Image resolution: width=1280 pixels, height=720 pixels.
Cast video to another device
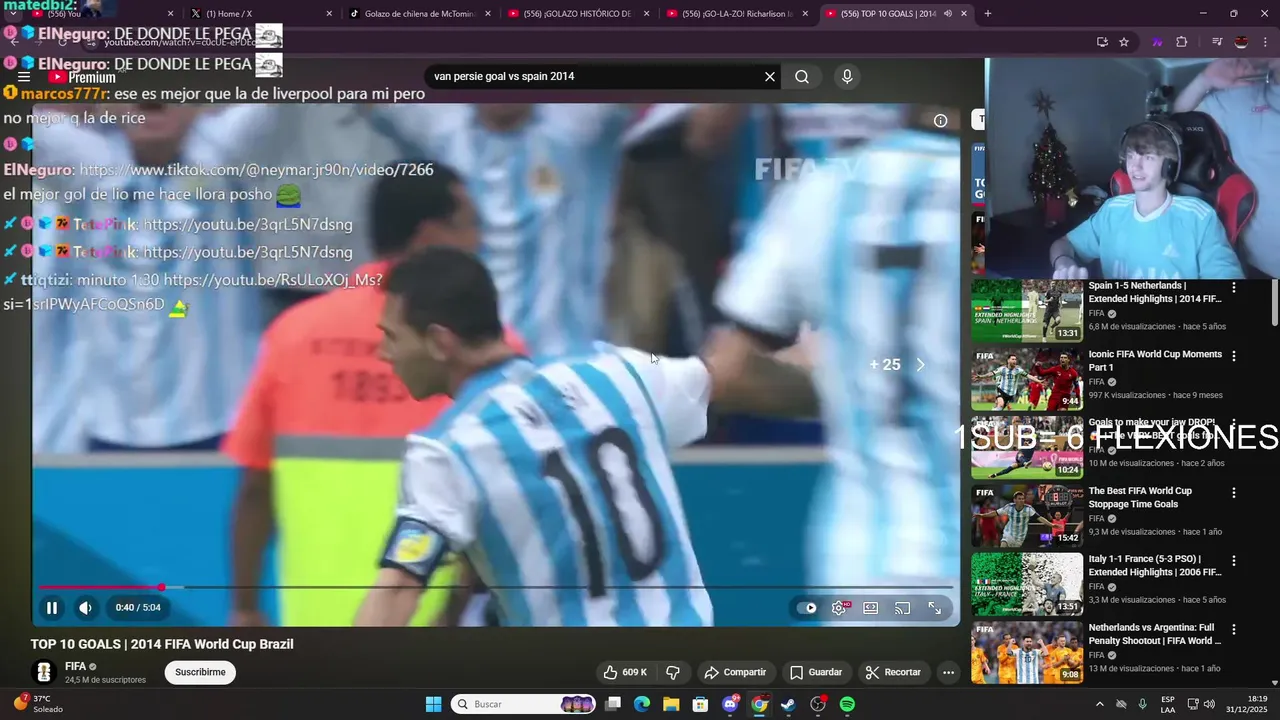[x=903, y=607]
